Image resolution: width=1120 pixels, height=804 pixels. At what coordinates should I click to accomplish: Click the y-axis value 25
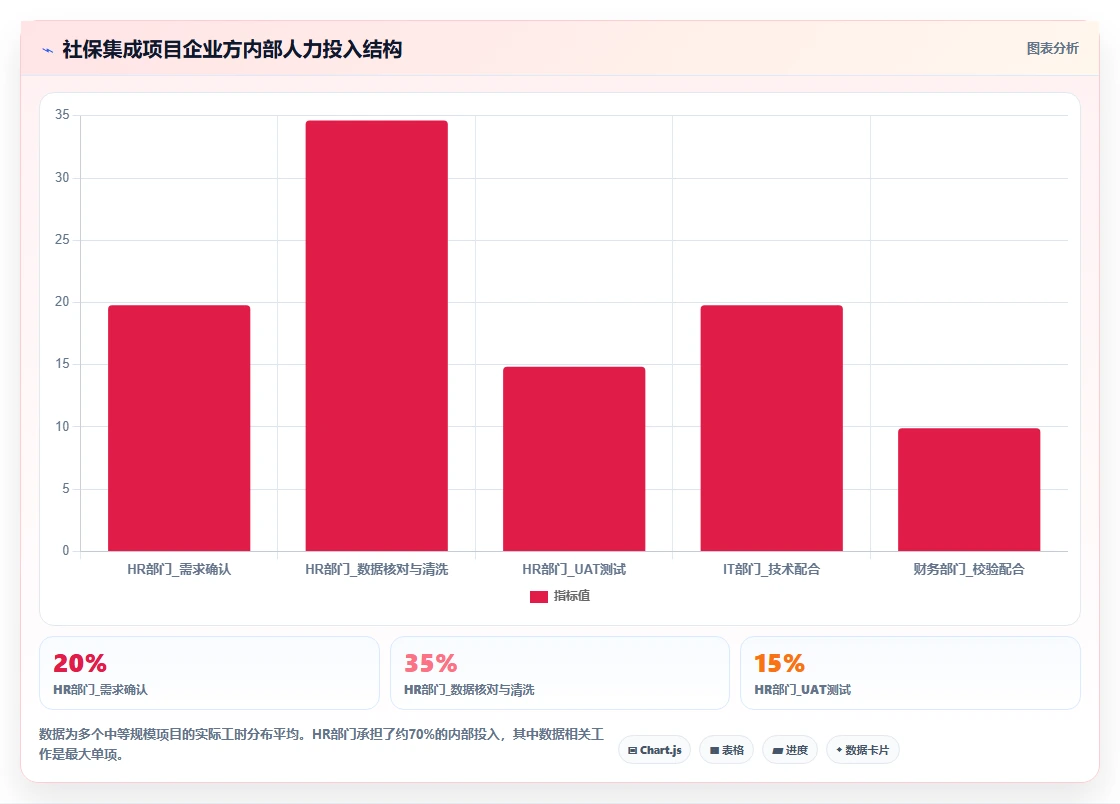[62, 240]
